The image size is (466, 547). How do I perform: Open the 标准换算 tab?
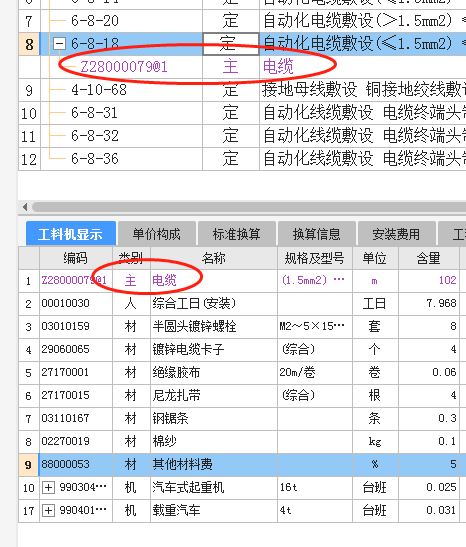point(237,233)
